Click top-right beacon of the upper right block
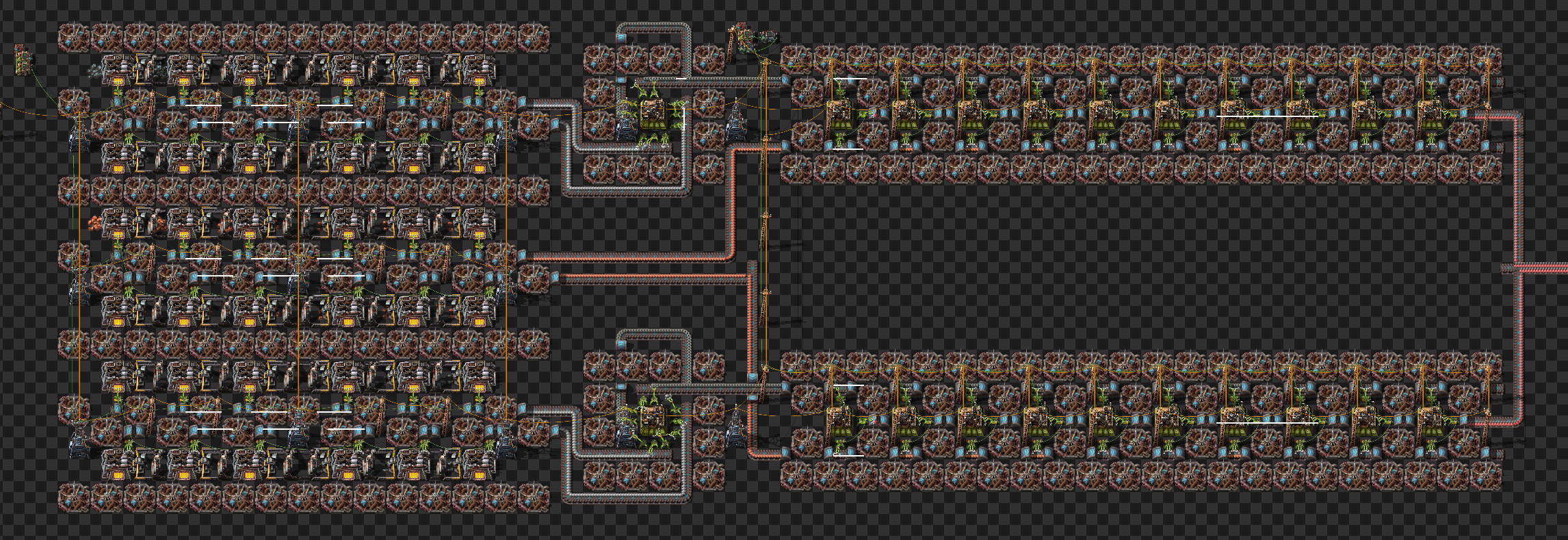 1485,60
